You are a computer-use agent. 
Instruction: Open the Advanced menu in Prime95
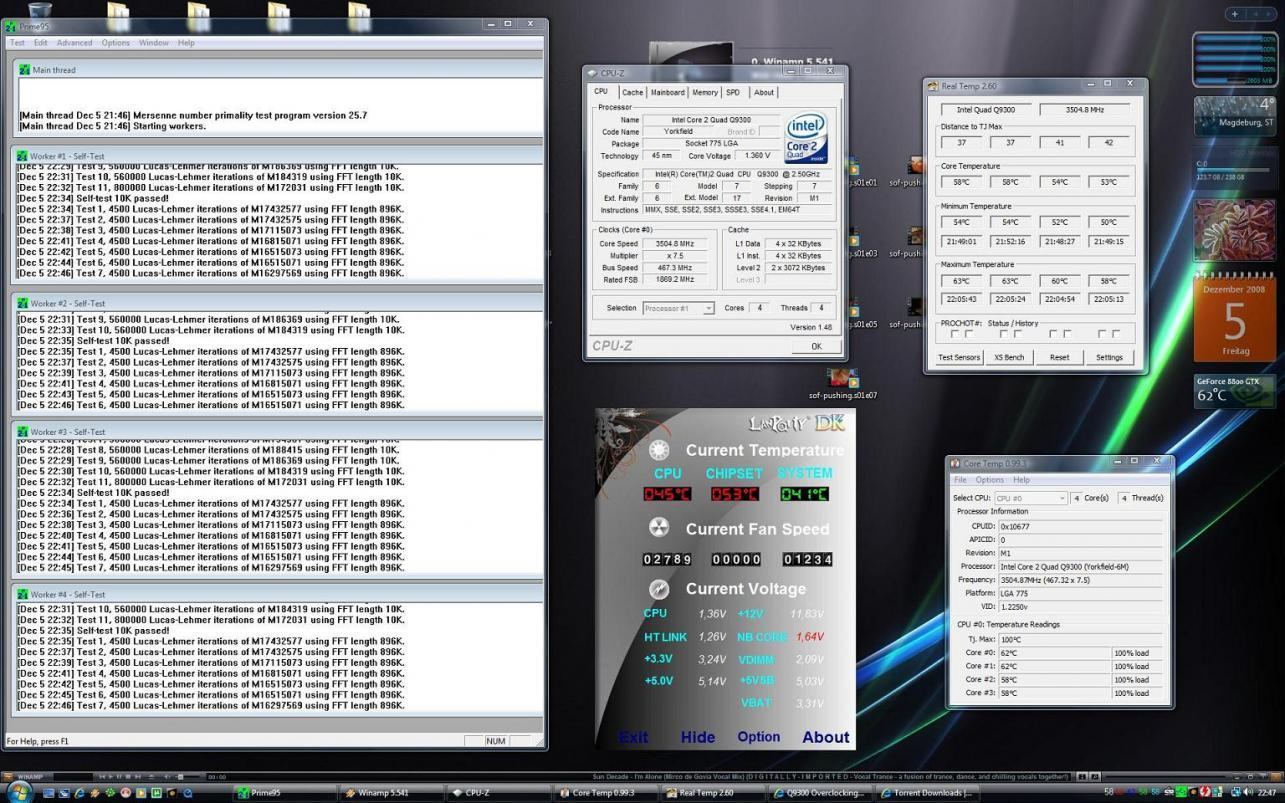pyautogui.click(x=74, y=43)
